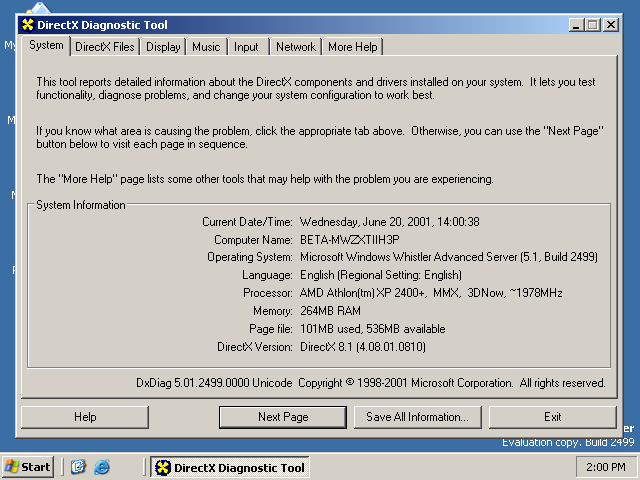Screen dimensions: 640x480
Task: Click the 2:00 PM system tray clock
Action: (x=604, y=467)
